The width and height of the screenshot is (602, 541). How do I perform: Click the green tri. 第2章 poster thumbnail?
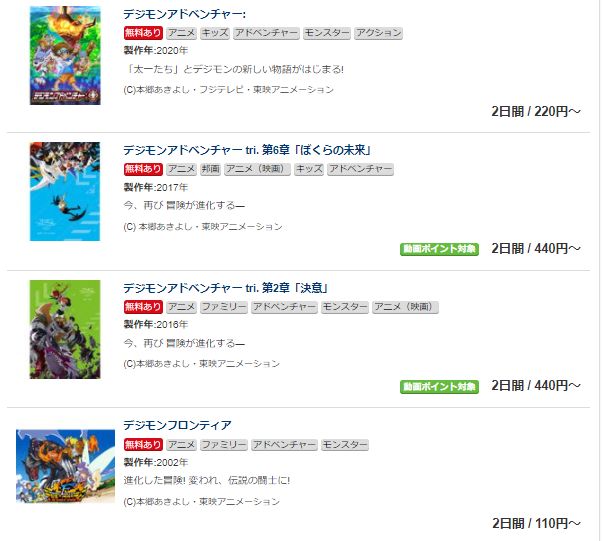pyautogui.click(x=65, y=329)
